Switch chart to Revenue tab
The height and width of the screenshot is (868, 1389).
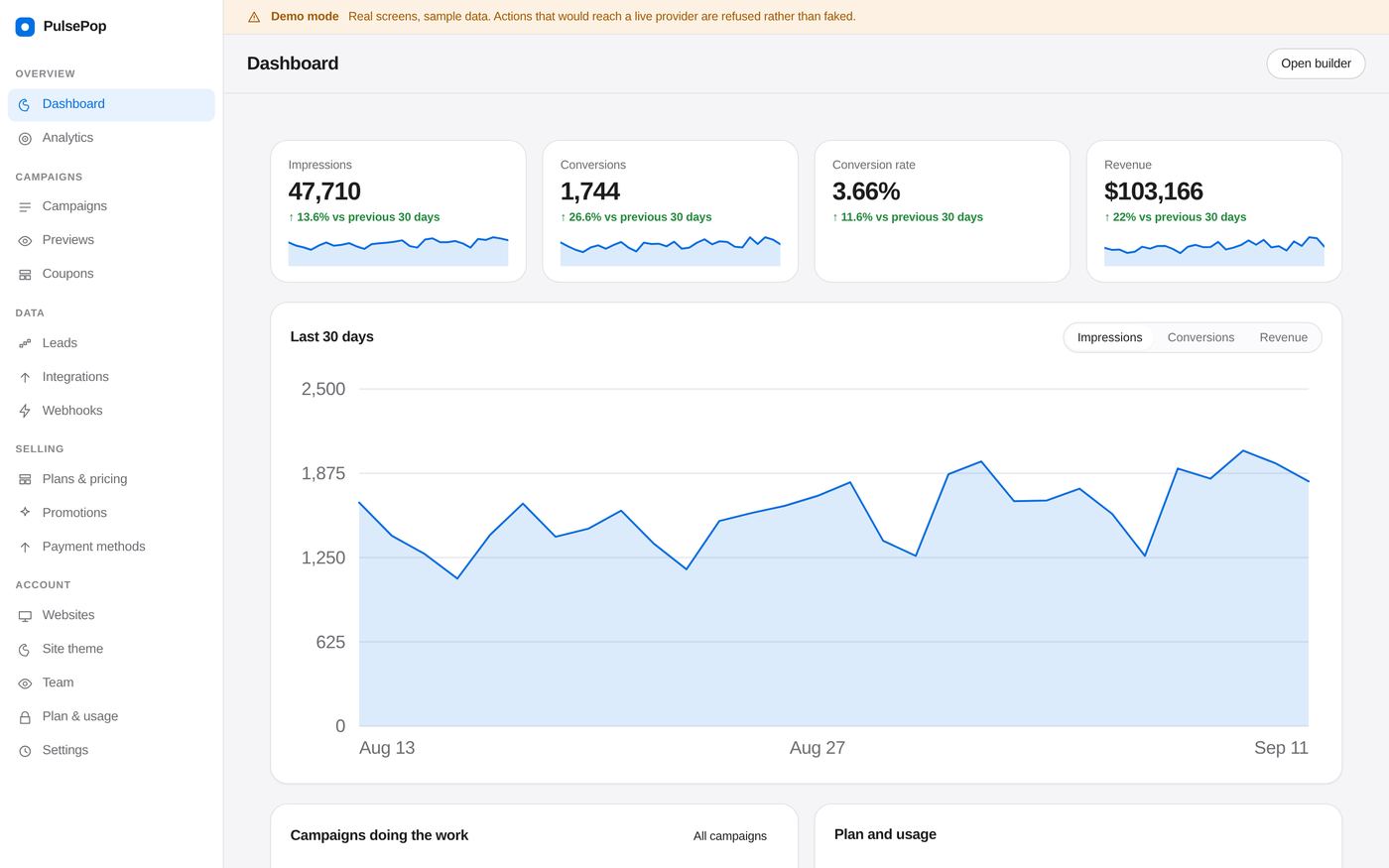1283,337
